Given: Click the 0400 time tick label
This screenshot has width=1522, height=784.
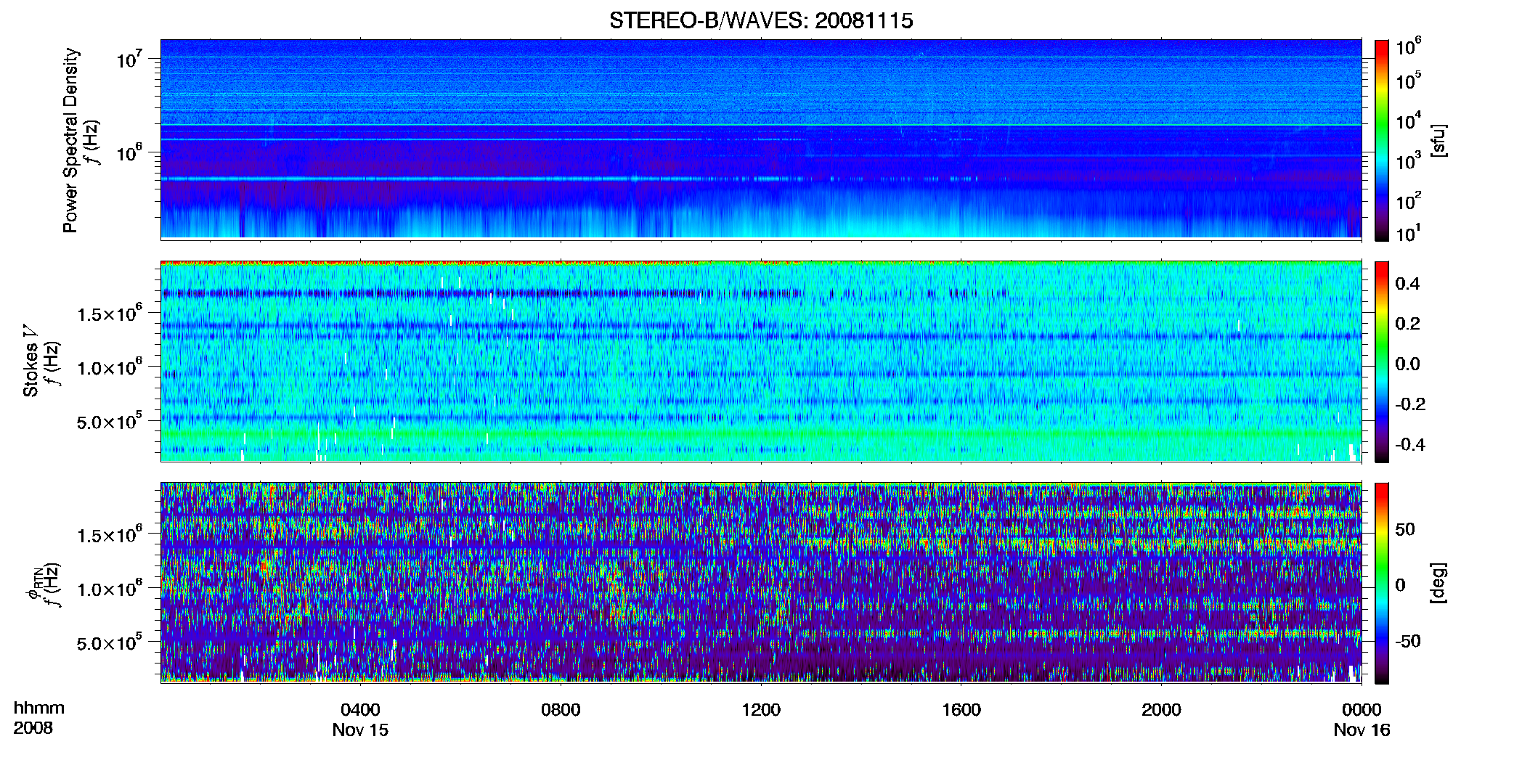Looking at the screenshot, I should [x=360, y=709].
